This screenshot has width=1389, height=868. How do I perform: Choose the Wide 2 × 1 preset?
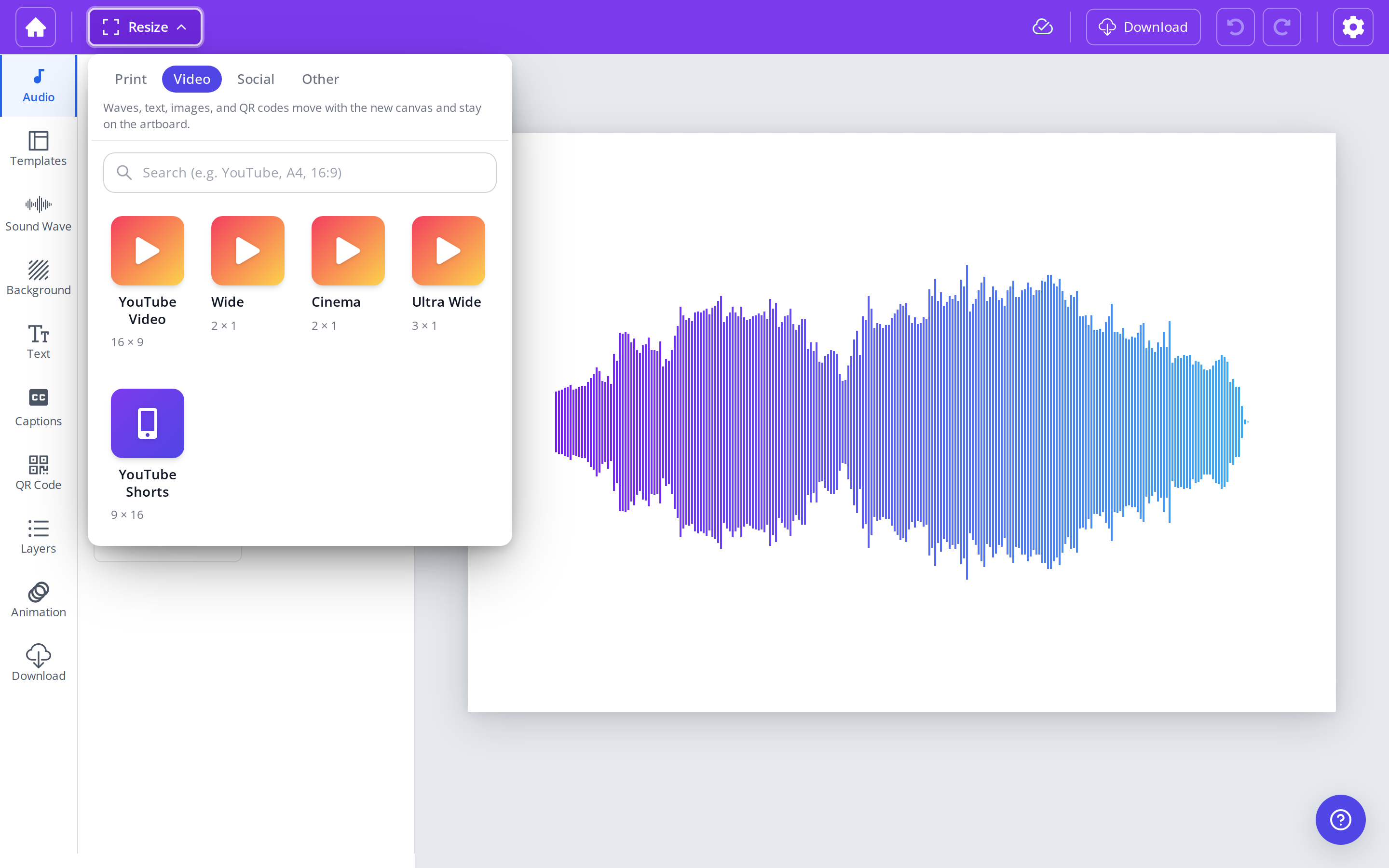coord(247,274)
